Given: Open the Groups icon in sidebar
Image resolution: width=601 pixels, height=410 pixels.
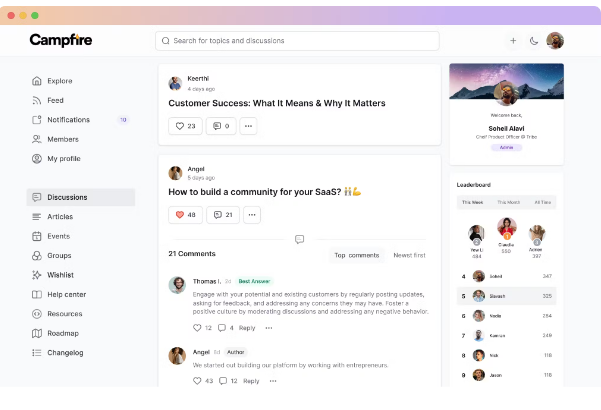Looking at the screenshot, I should click(37, 256).
